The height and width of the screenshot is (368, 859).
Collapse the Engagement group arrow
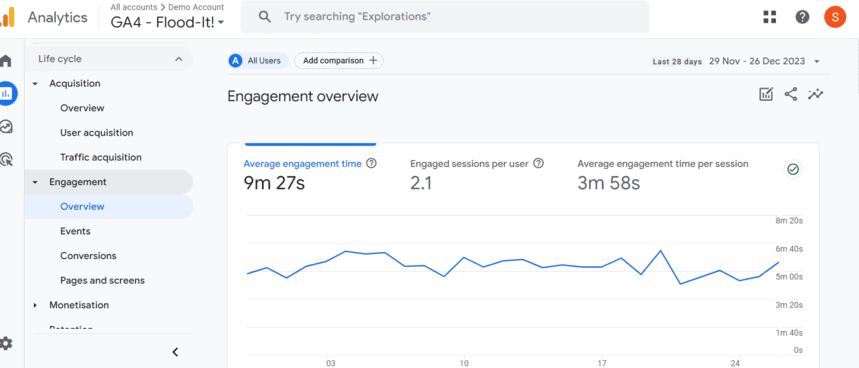pos(36,182)
